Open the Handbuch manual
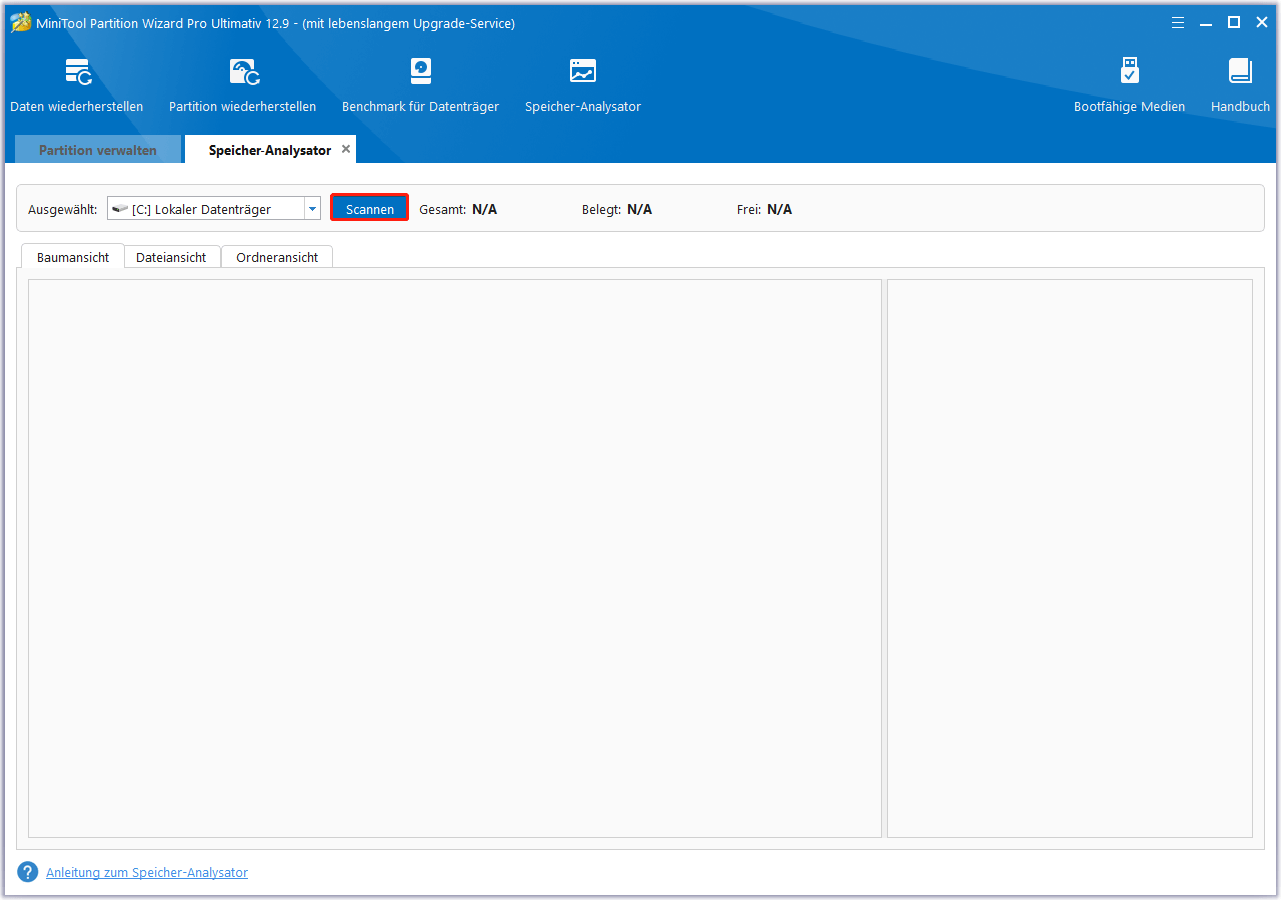Image resolution: width=1281 pixels, height=900 pixels. click(x=1240, y=86)
